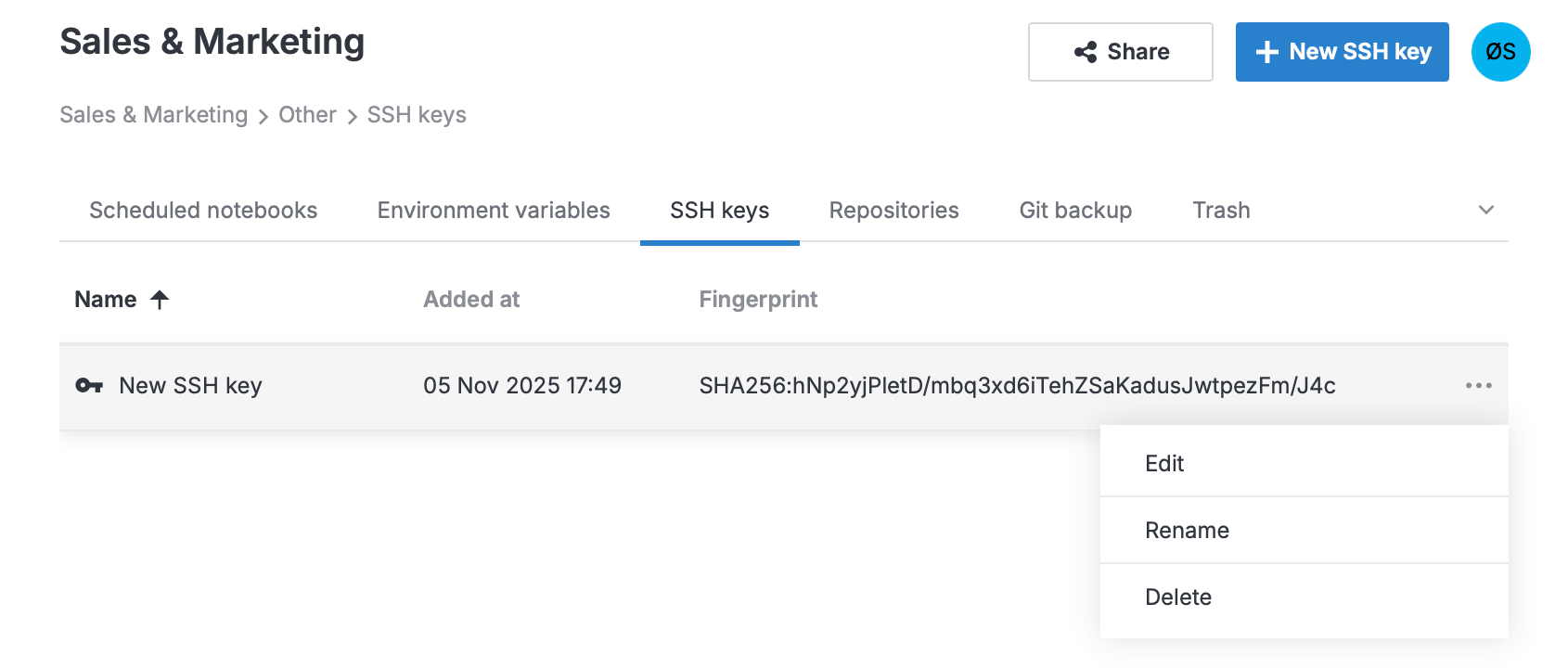1568x668 pixels.
Task: Open the ØS profile avatar
Action: [1500, 52]
